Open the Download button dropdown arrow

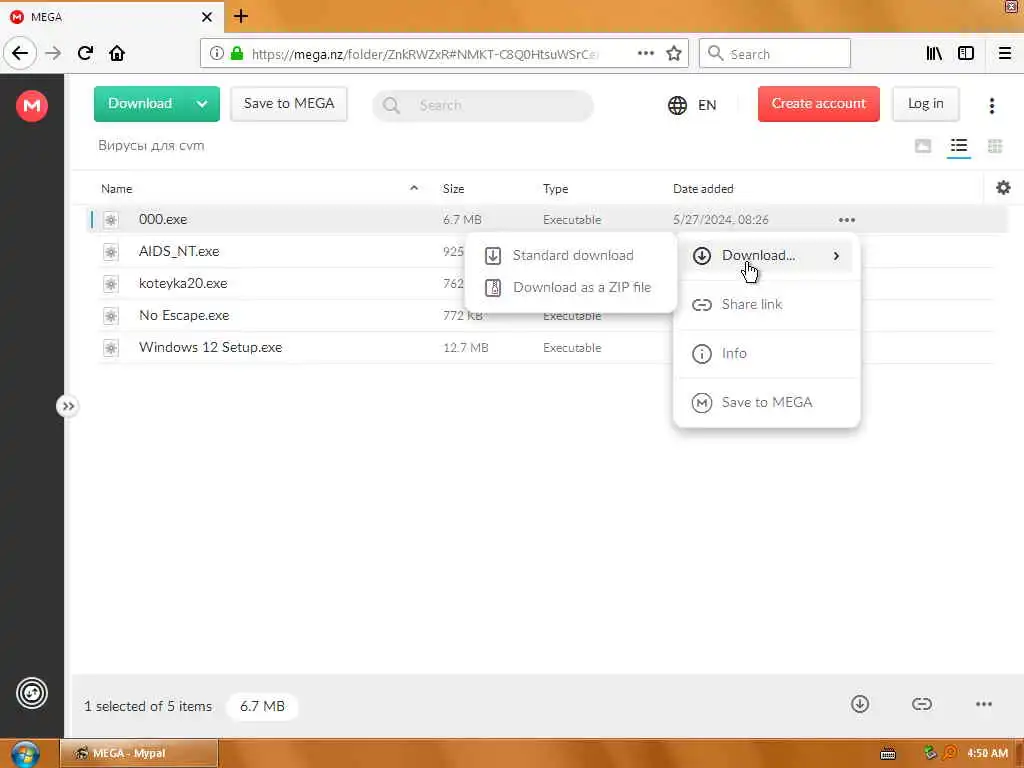pyautogui.click(x=202, y=104)
